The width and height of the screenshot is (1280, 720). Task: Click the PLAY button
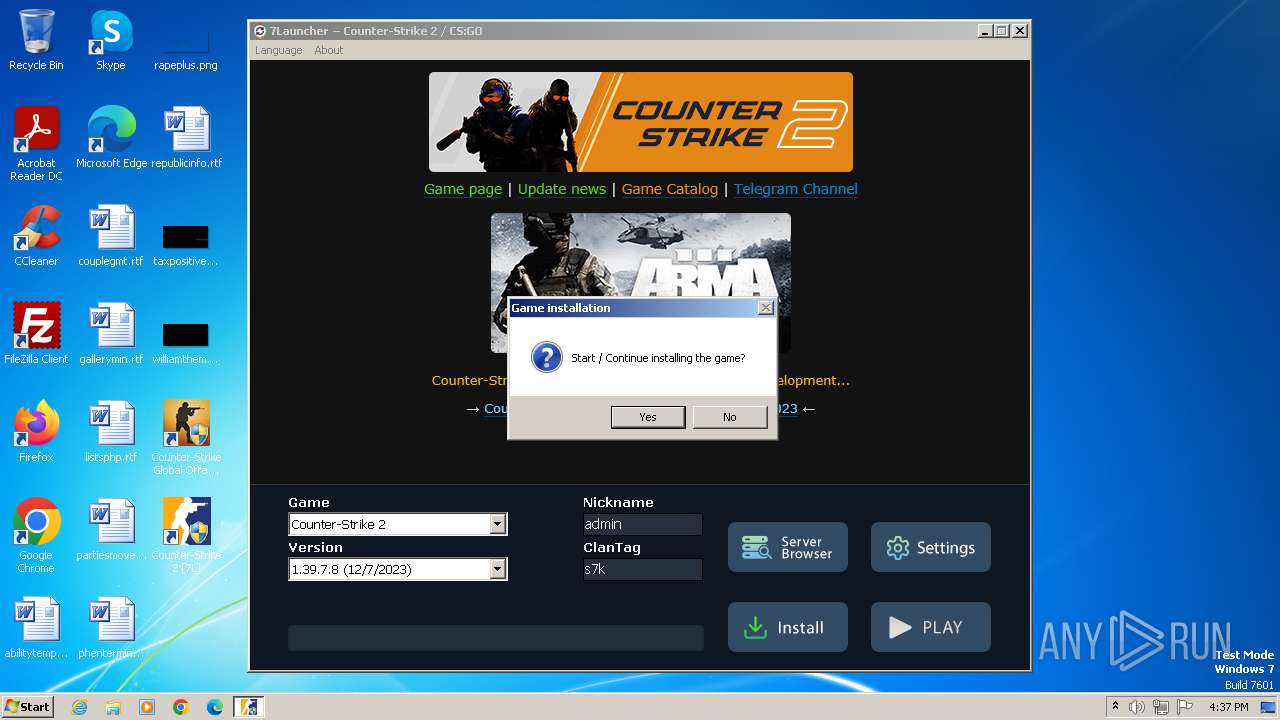point(931,627)
